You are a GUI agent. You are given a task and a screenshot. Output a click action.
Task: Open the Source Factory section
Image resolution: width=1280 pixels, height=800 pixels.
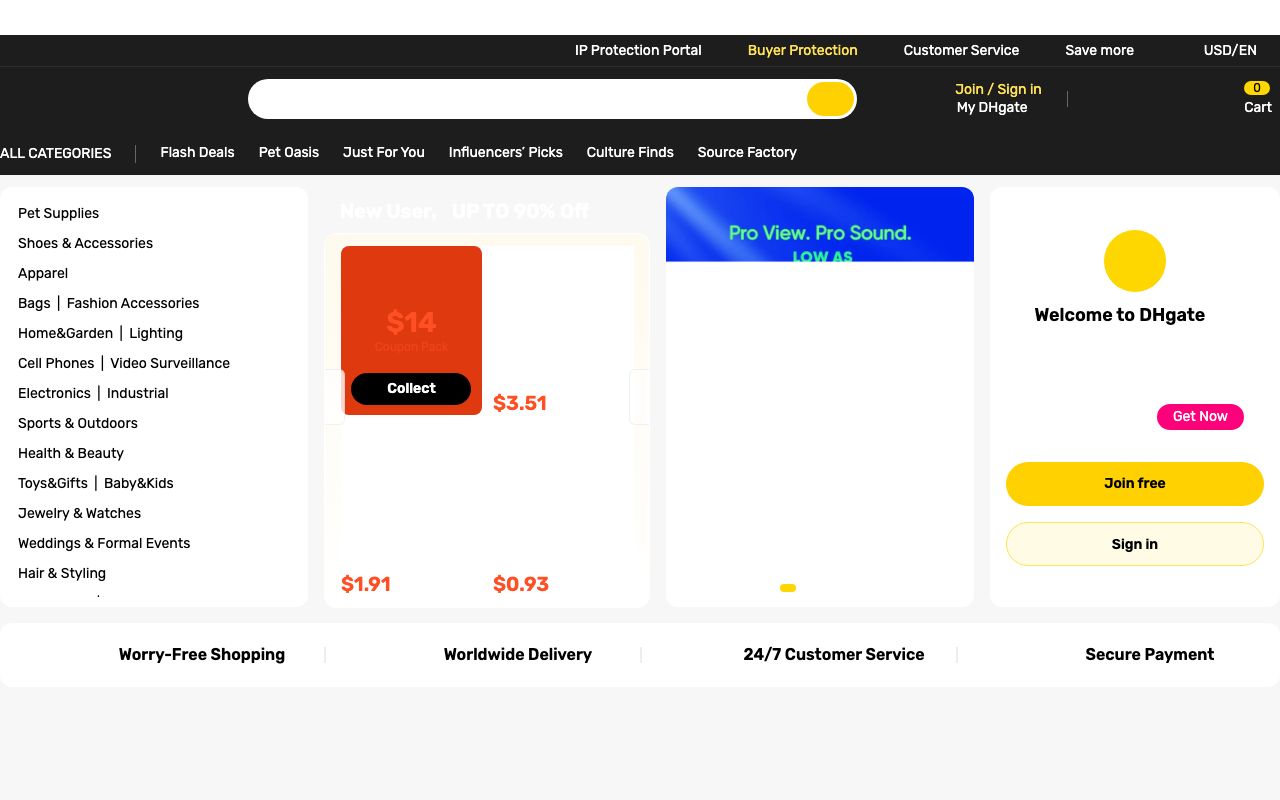click(x=747, y=152)
